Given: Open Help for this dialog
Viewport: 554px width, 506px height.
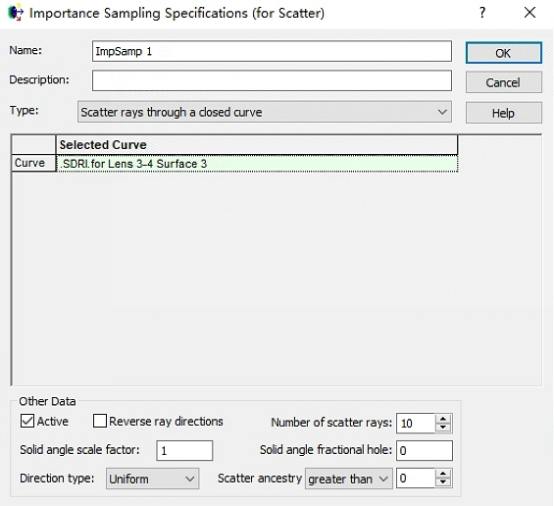Looking at the screenshot, I should 503,113.
